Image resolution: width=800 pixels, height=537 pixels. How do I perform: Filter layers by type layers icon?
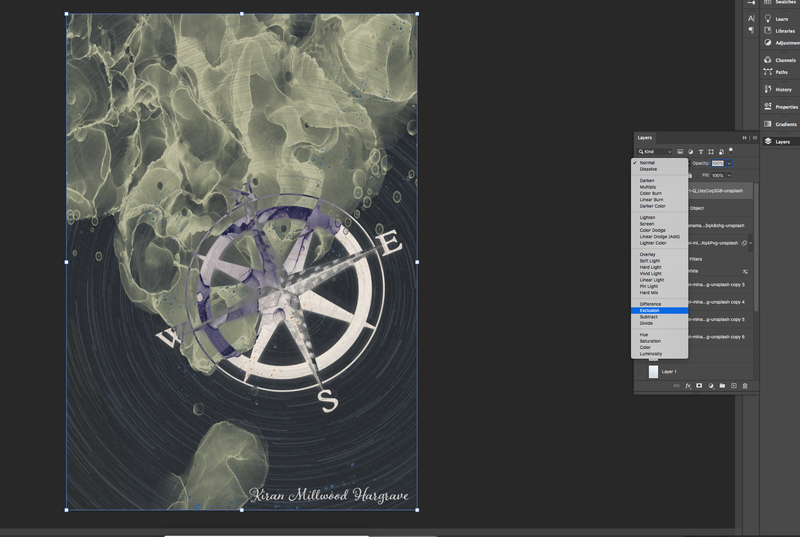click(x=701, y=151)
